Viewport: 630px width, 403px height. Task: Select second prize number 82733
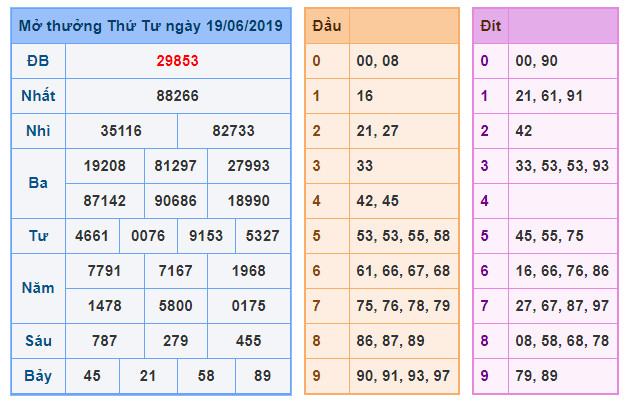pos(233,130)
